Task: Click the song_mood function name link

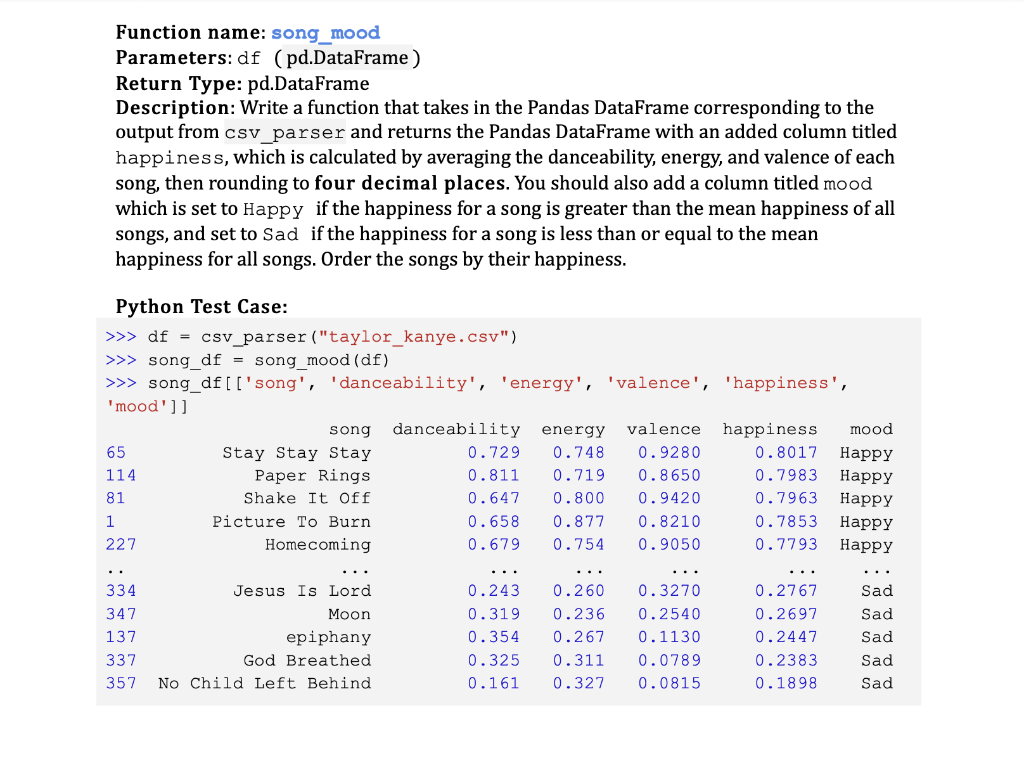Action: 325,32
